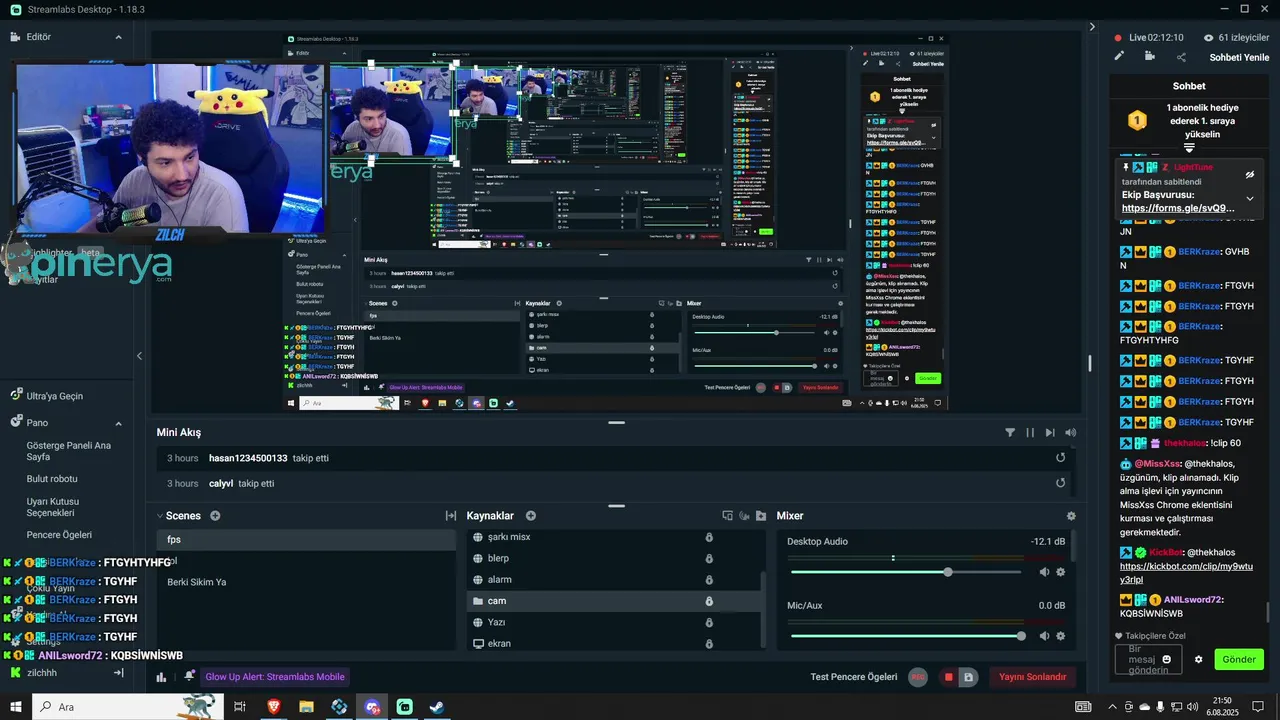Open Ultra'ya Geçin in sidebar
Viewport: 1280px width, 720px height.
click(55, 396)
